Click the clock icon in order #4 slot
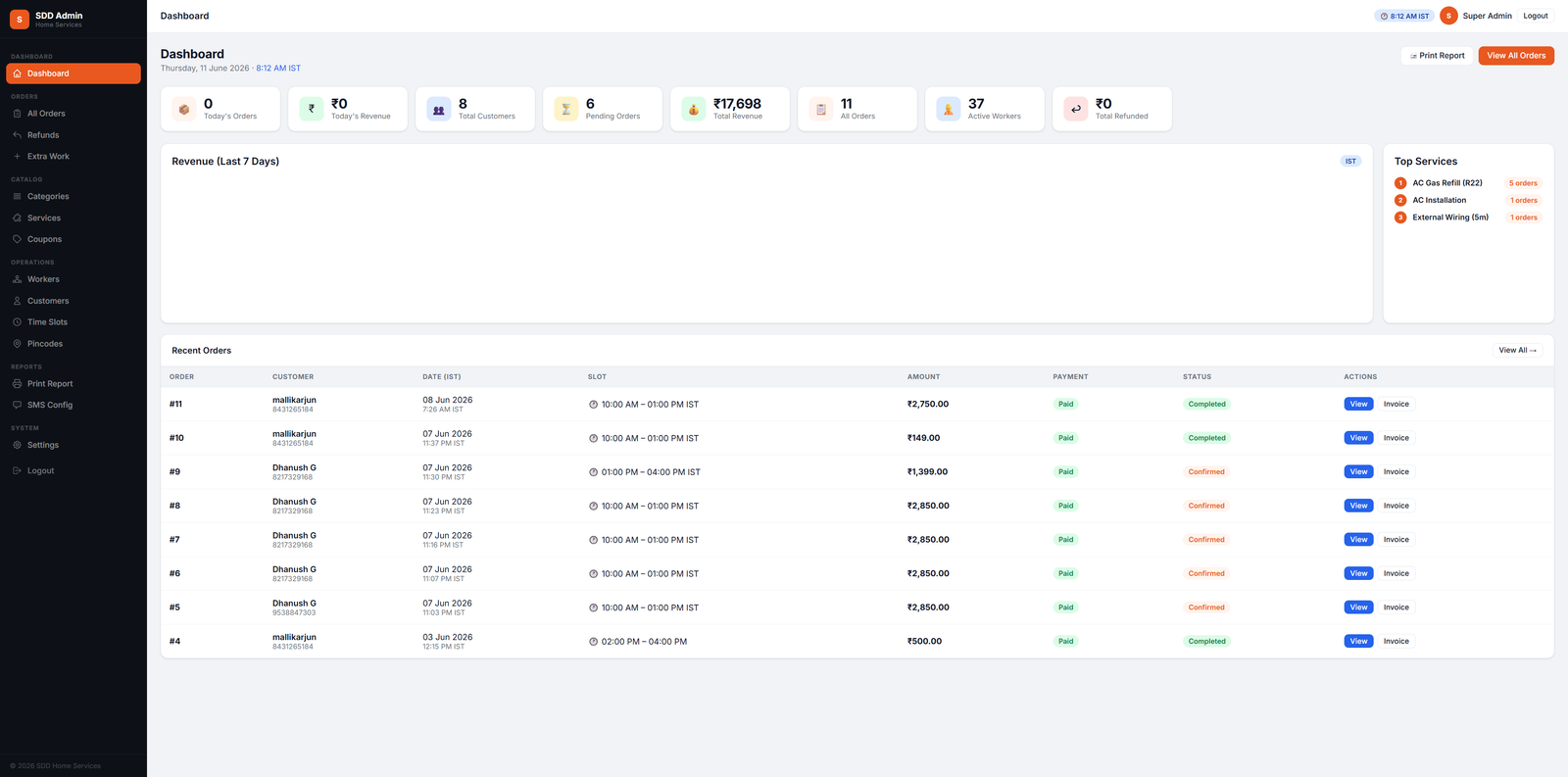 [593, 642]
